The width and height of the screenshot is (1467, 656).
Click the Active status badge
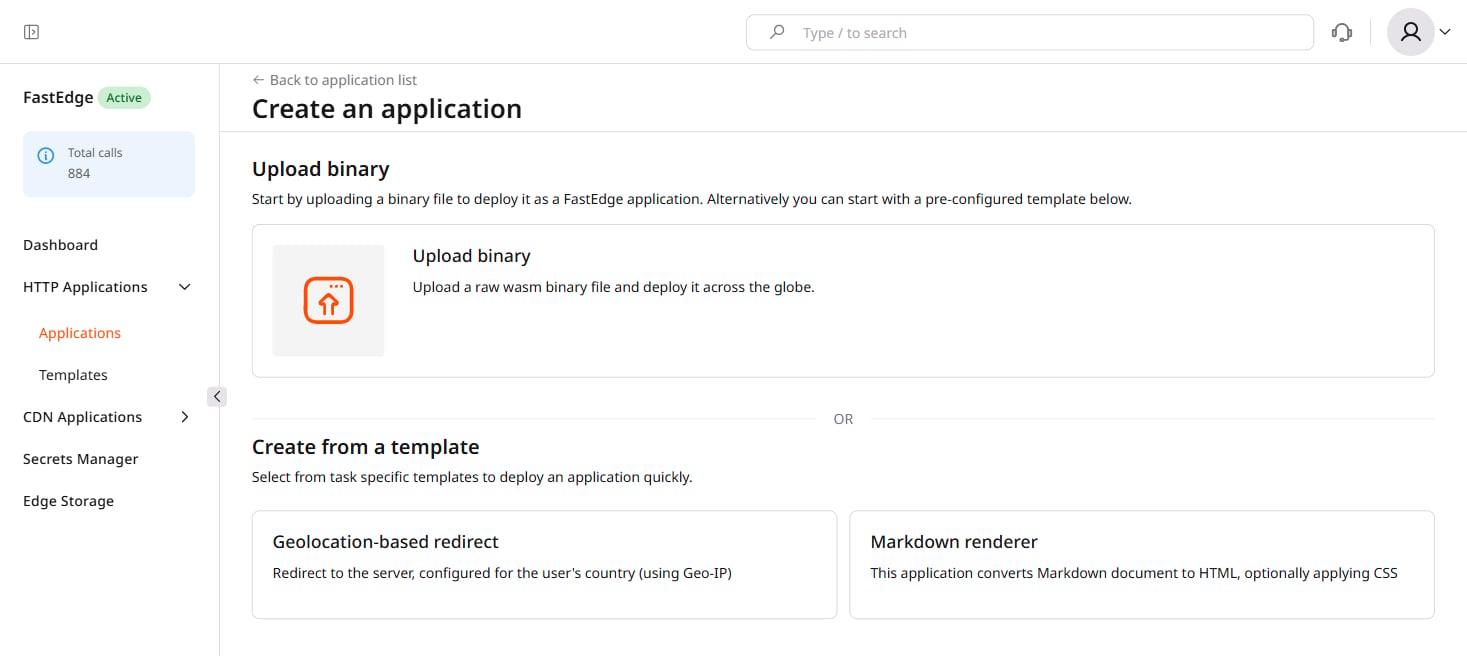pyautogui.click(x=124, y=98)
